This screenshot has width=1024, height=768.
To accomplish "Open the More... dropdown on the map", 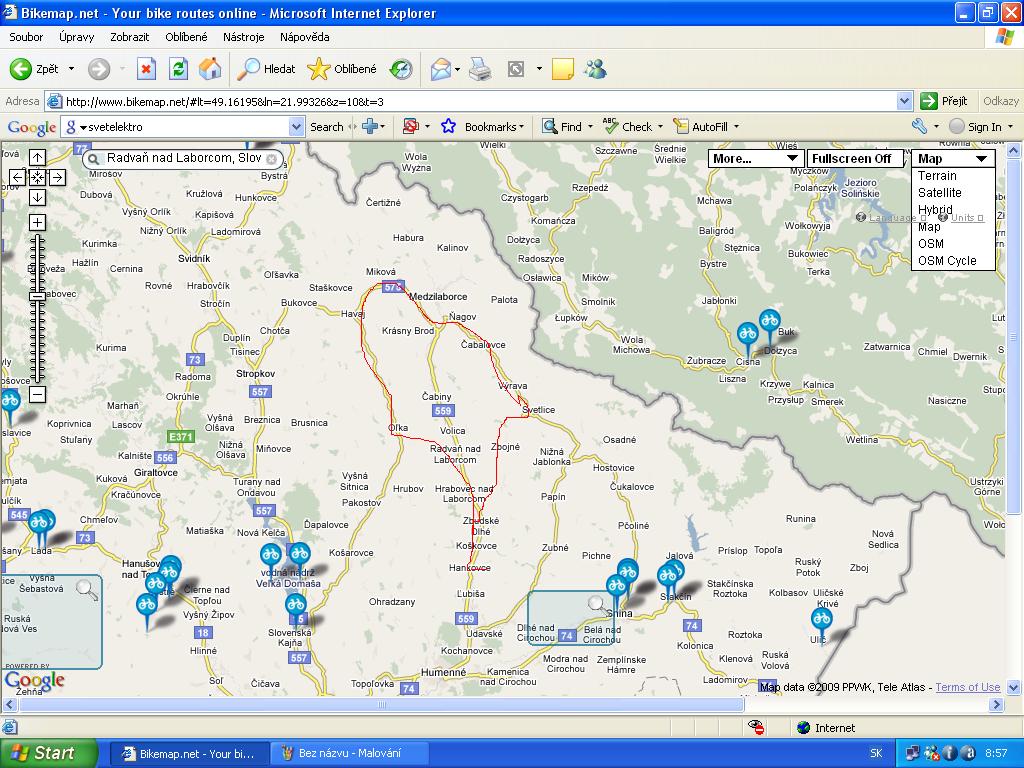I will tap(755, 158).
